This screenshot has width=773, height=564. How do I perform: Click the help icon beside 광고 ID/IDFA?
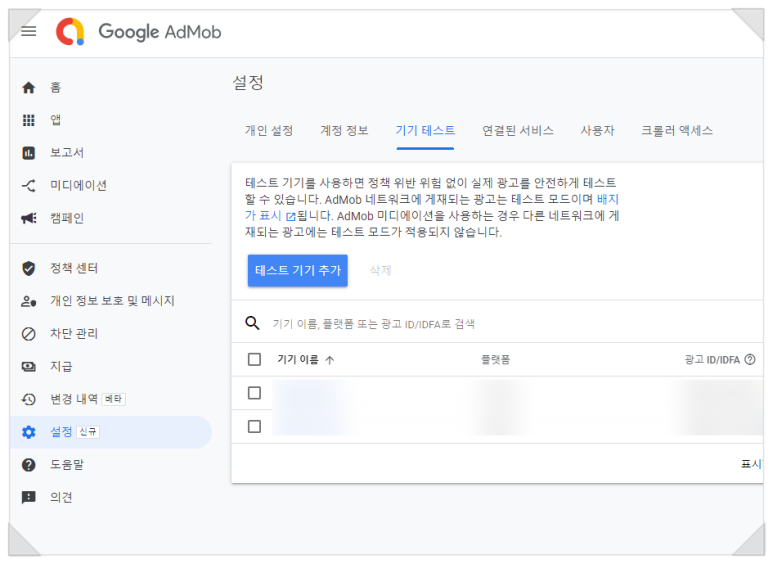[x=750, y=359]
